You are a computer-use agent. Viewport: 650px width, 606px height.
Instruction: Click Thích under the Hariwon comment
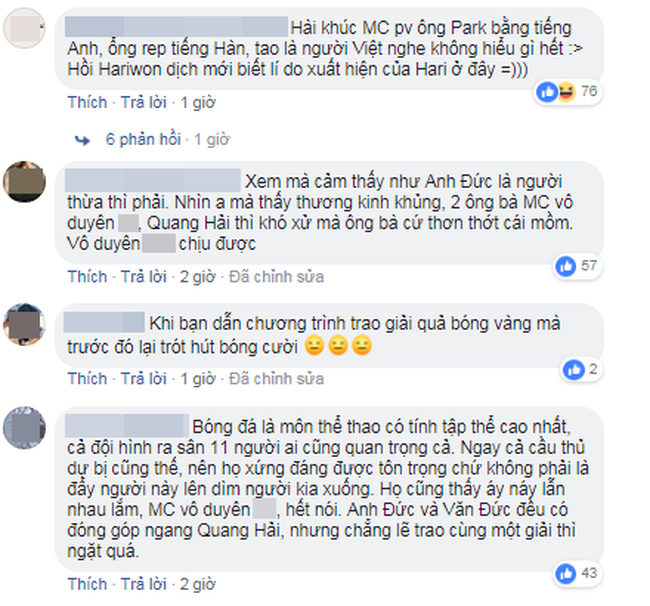click(x=87, y=102)
